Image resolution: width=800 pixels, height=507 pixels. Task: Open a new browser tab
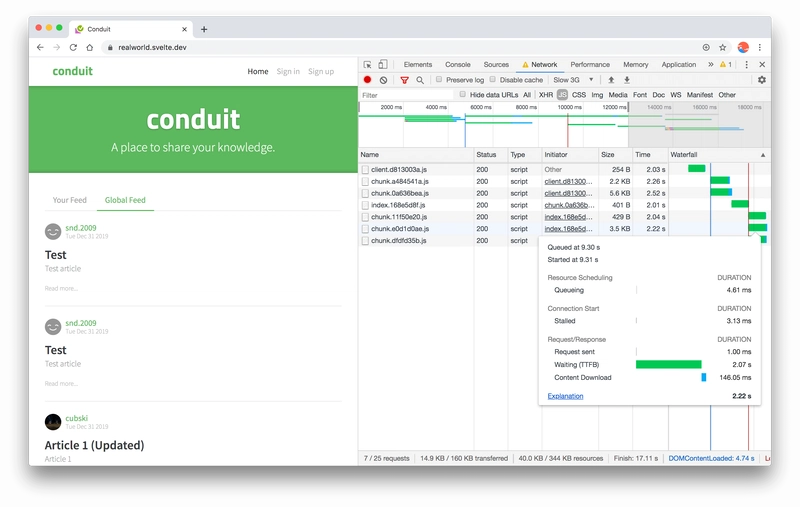click(x=204, y=30)
